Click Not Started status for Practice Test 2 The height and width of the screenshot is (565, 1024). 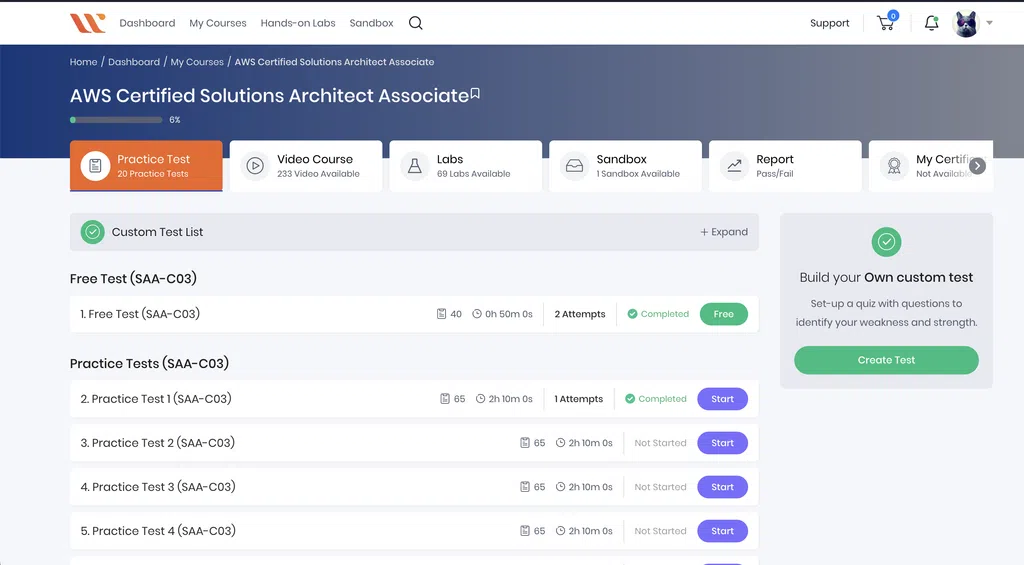pyautogui.click(x=660, y=443)
